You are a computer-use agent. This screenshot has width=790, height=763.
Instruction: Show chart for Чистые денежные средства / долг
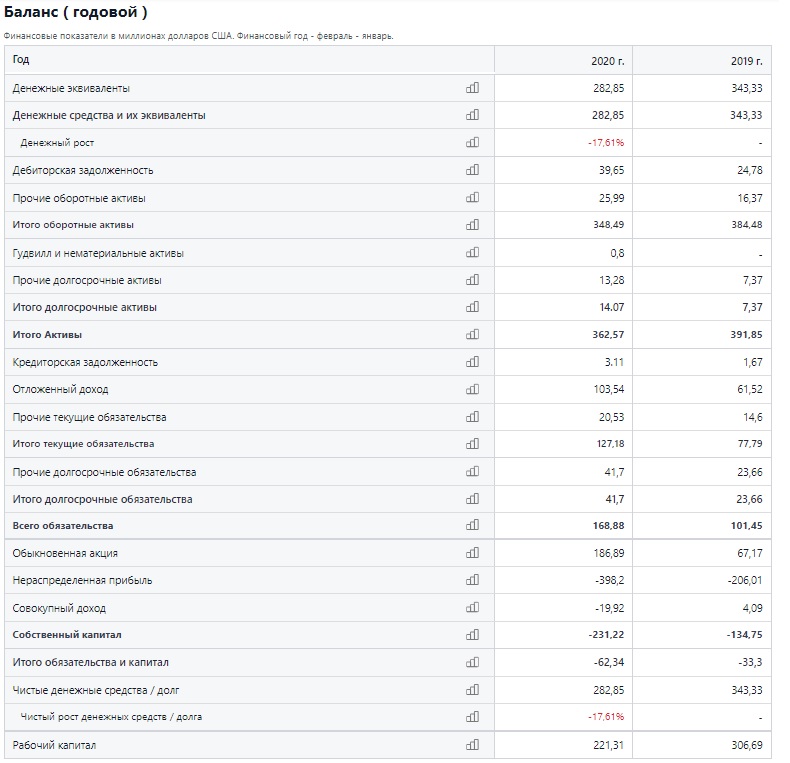tap(472, 689)
